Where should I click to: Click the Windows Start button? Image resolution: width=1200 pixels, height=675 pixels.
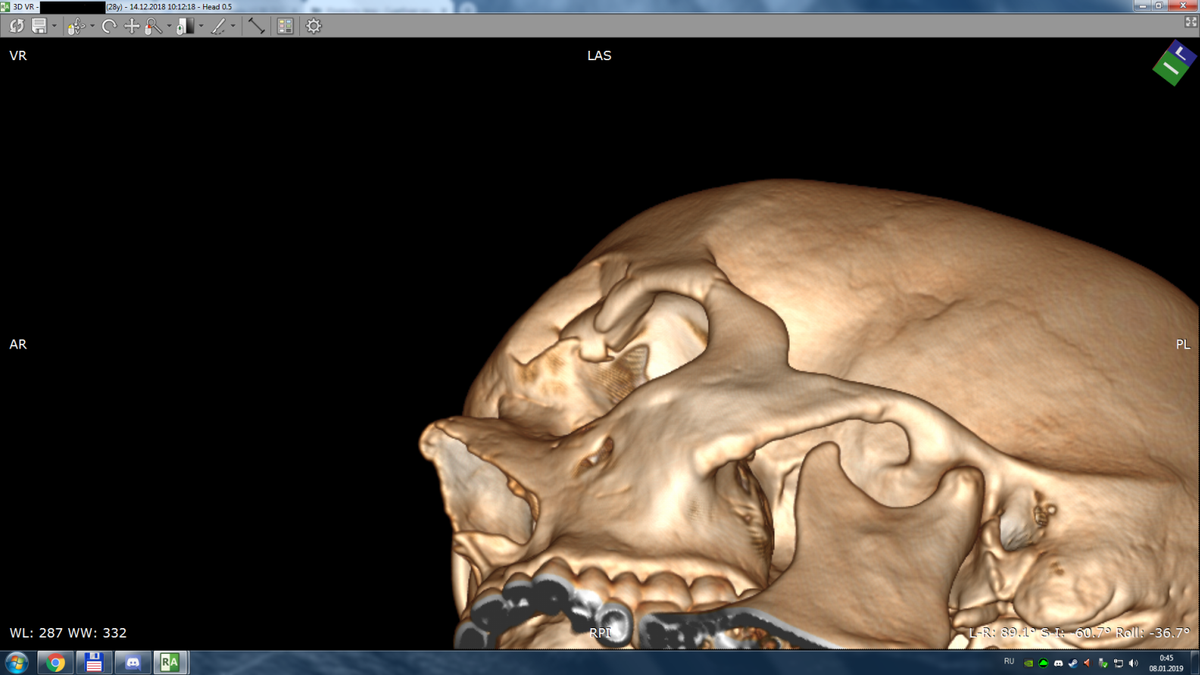17,662
